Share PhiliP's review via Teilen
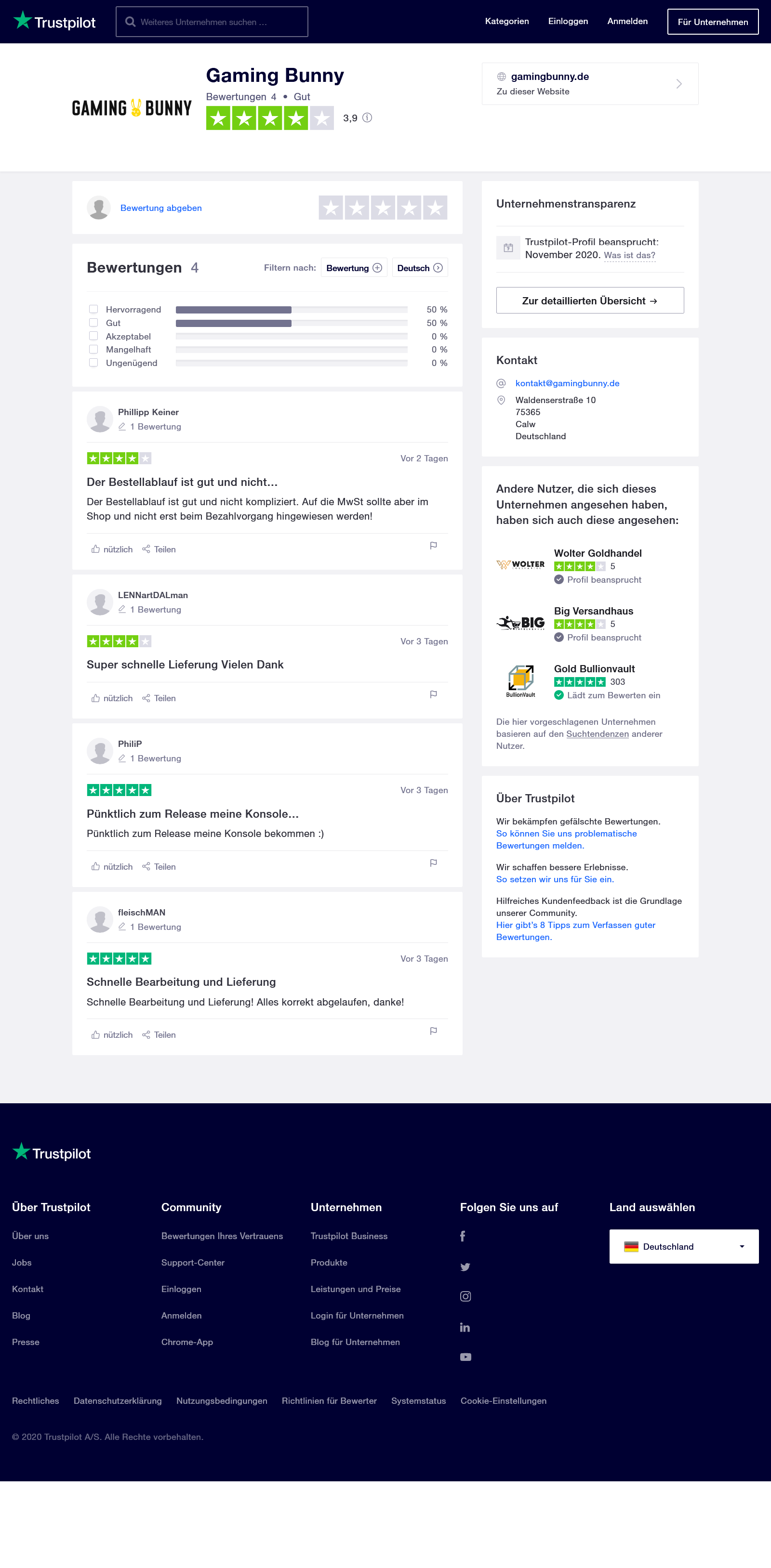Viewport: 771px width, 1568px height. click(159, 867)
